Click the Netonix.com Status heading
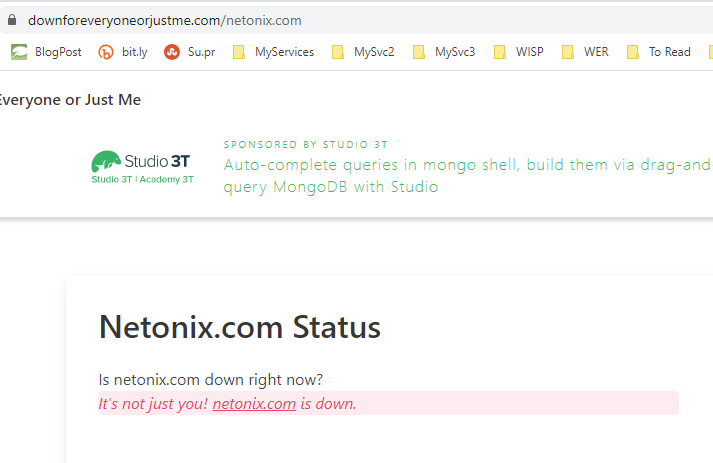Screen dimensions: 713x463 click(x=240, y=327)
